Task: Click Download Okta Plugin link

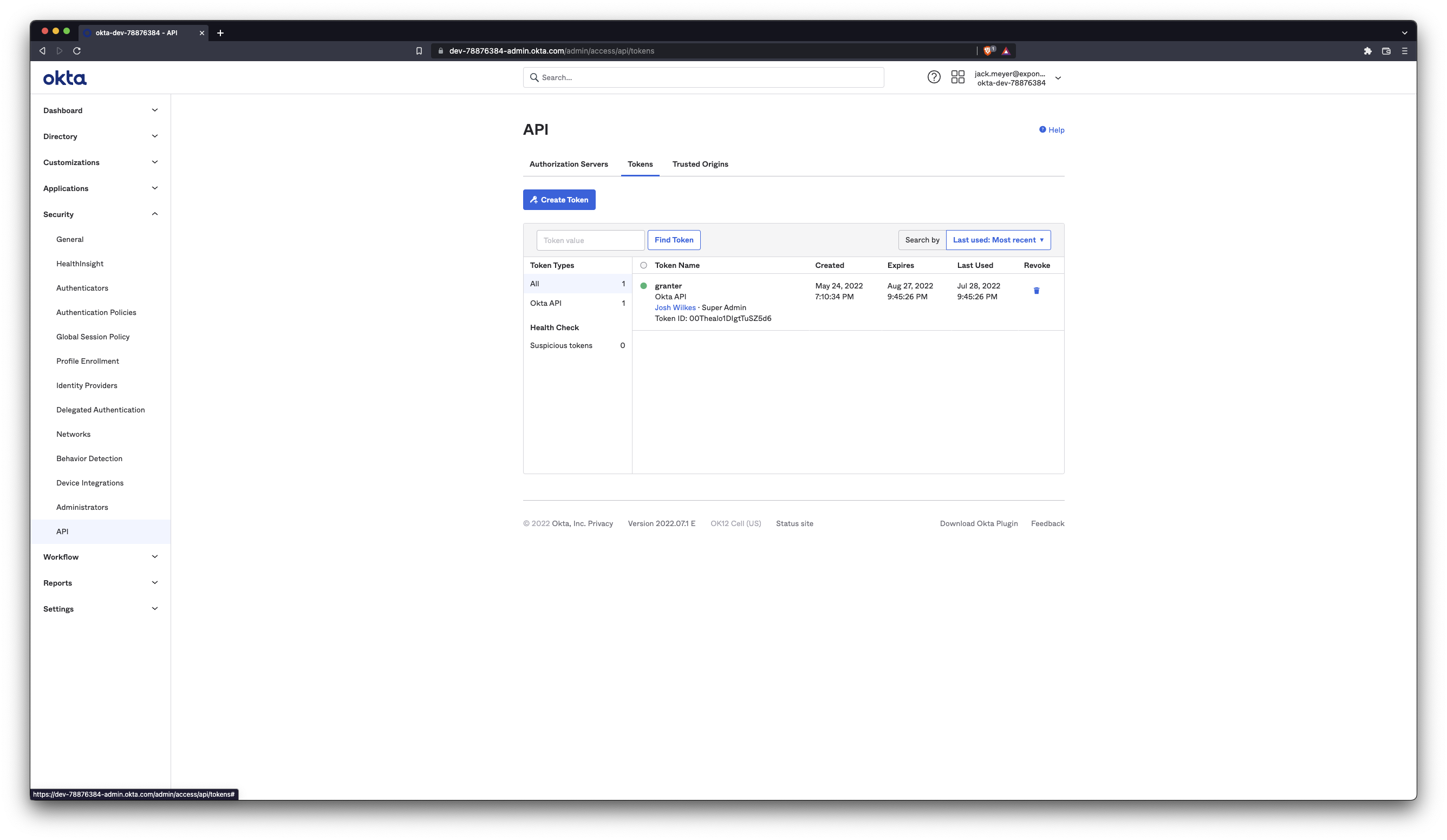Action: click(x=979, y=524)
